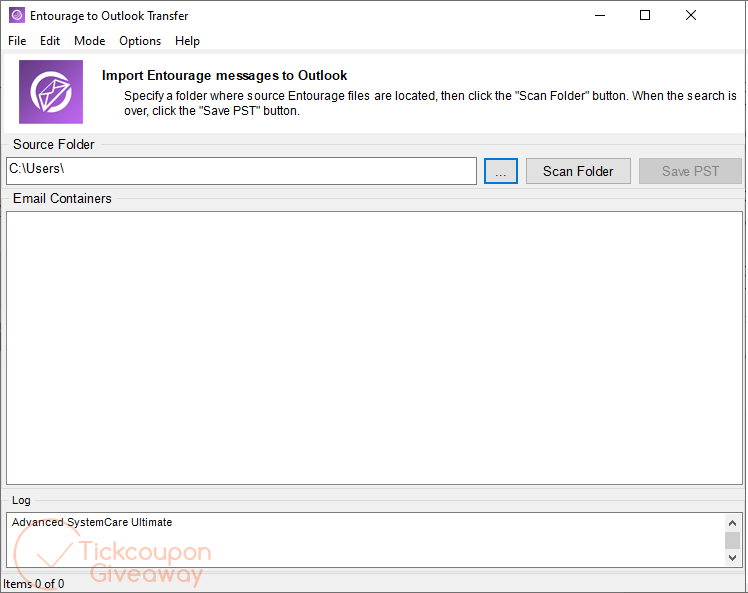Viewport: 748px width, 593px height.
Task: Click the Source Folder path field
Action: pyautogui.click(x=241, y=171)
